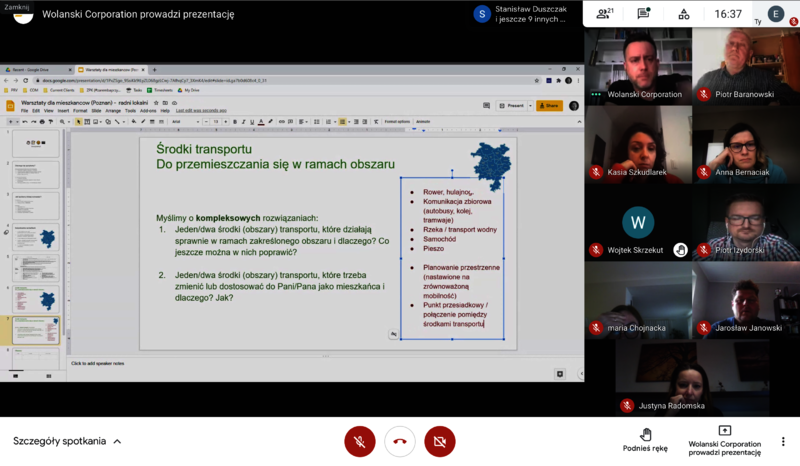Open the Arrange menu
The image size is (800, 466).
(113, 110)
